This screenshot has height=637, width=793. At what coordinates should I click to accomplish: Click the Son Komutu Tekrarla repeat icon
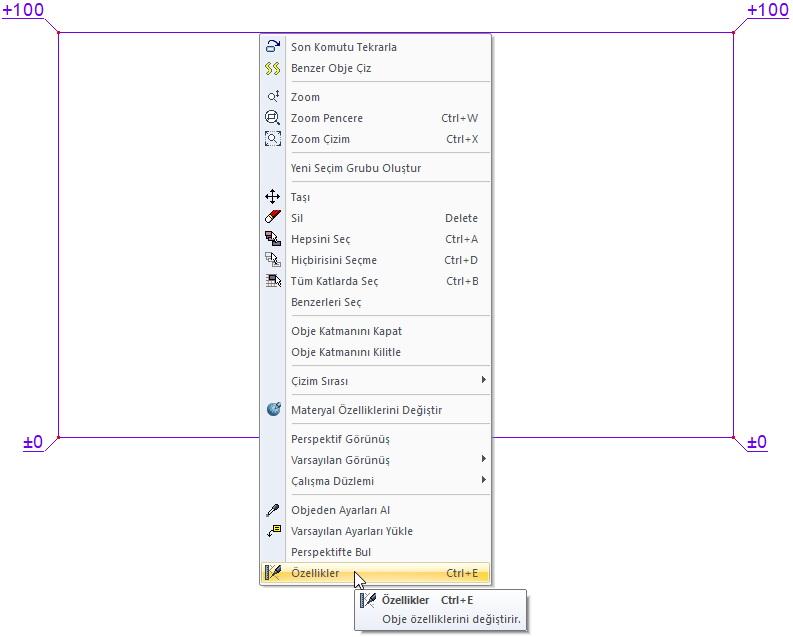click(273, 47)
